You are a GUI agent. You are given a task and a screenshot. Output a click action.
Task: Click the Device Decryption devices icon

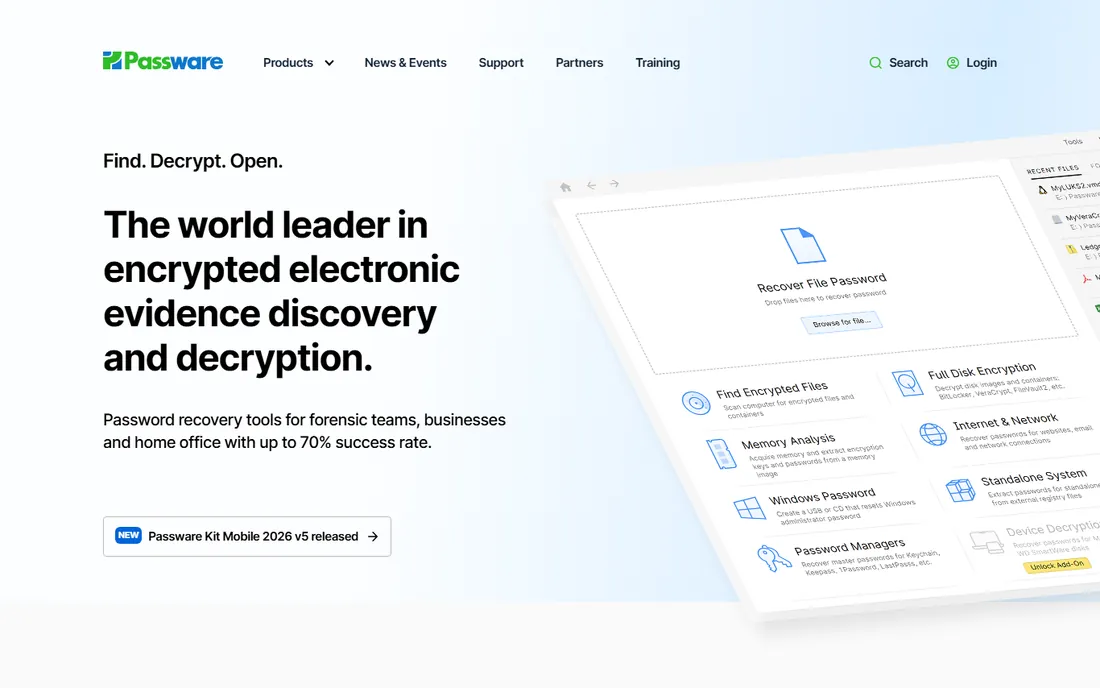[x=987, y=541]
